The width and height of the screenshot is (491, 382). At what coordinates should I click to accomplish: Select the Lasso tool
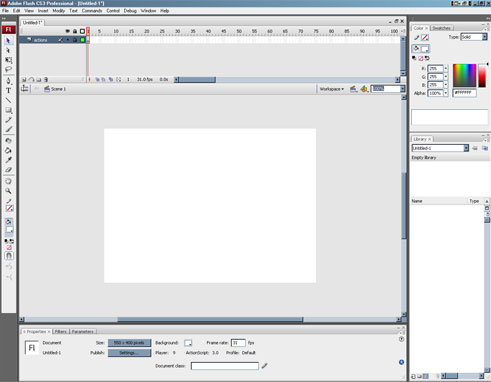click(x=8, y=70)
